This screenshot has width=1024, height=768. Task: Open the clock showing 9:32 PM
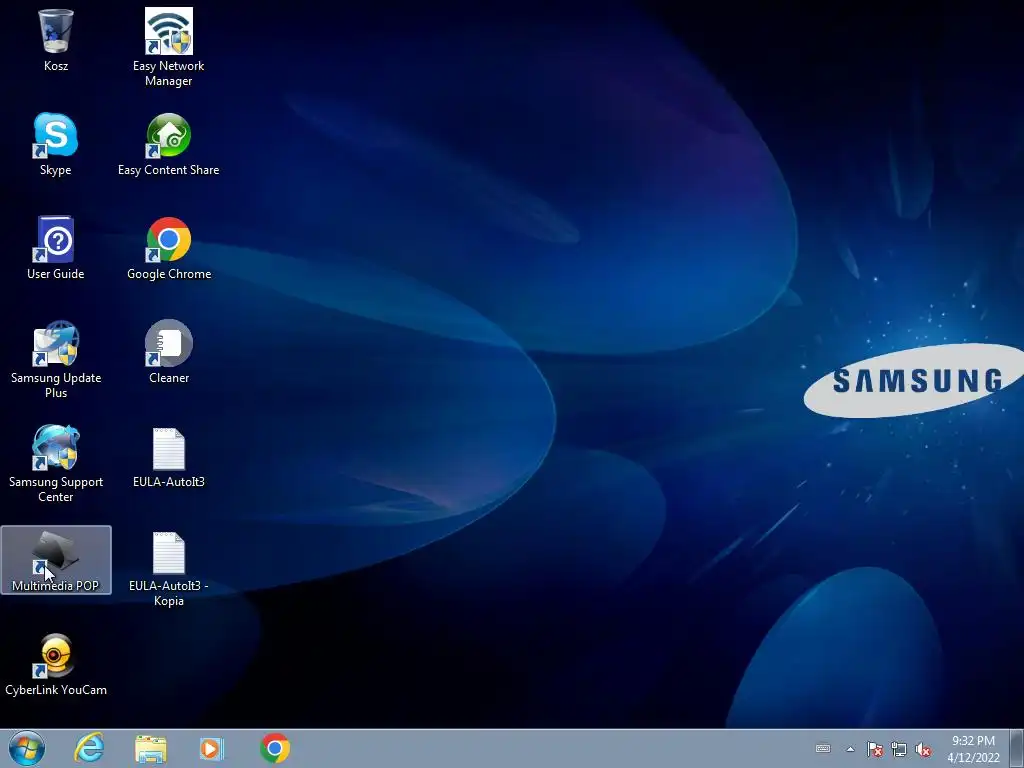(x=973, y=749)
